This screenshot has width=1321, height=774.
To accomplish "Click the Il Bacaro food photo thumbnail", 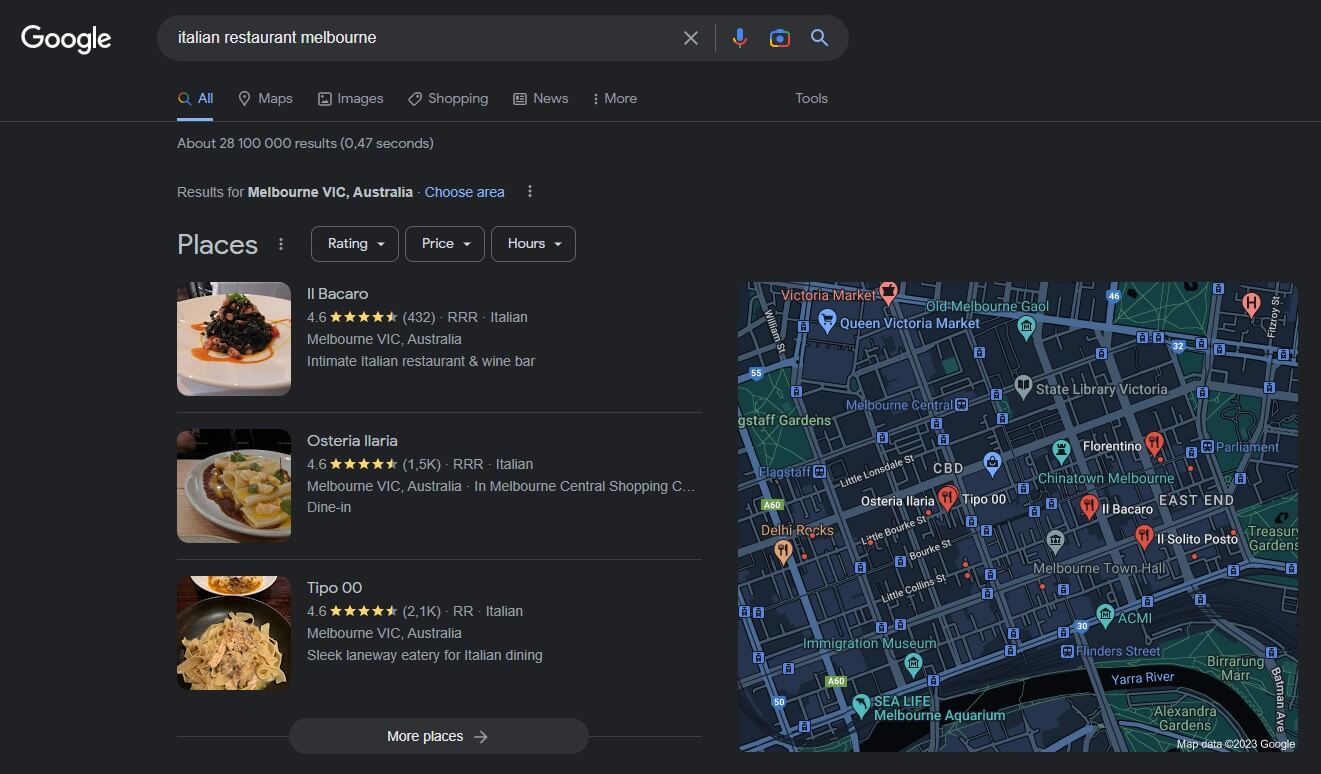I will [234, 339].
